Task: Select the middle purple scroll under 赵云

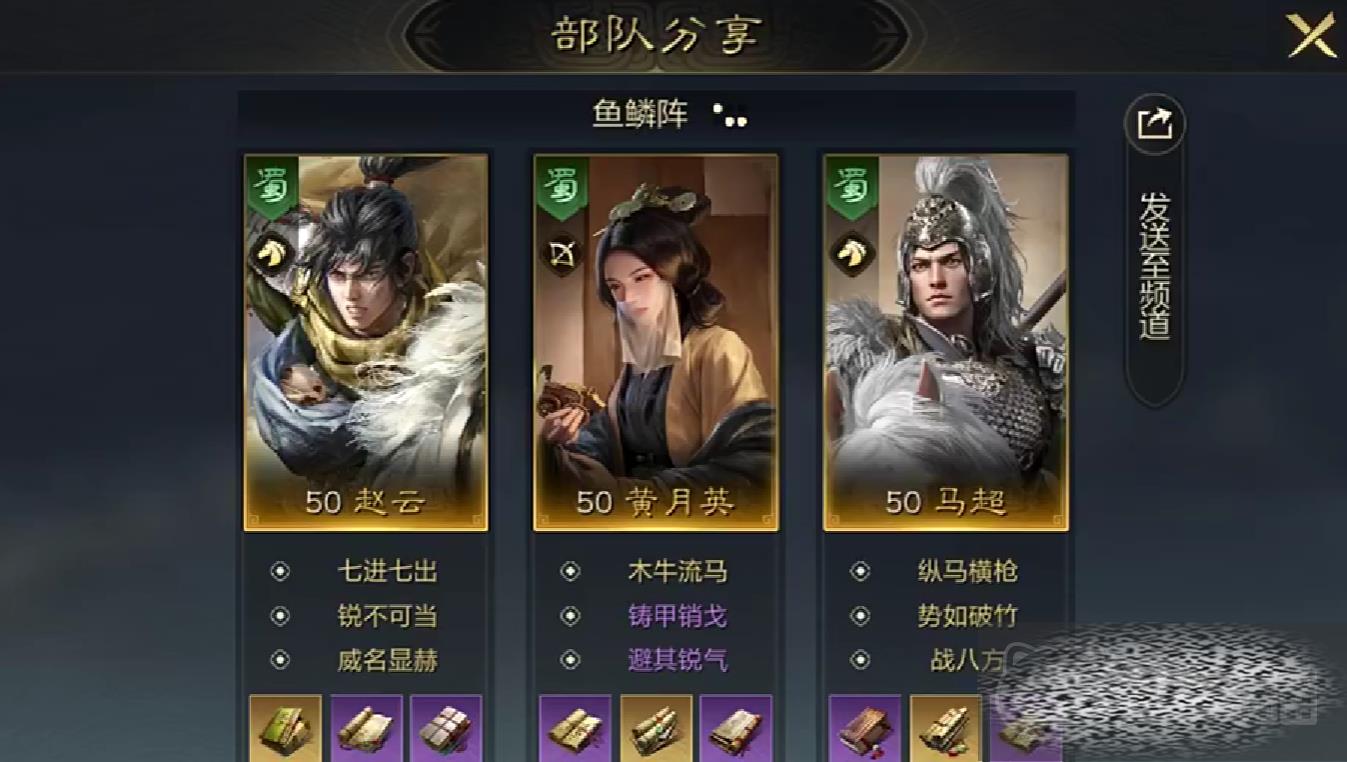Action: (366, 729)
